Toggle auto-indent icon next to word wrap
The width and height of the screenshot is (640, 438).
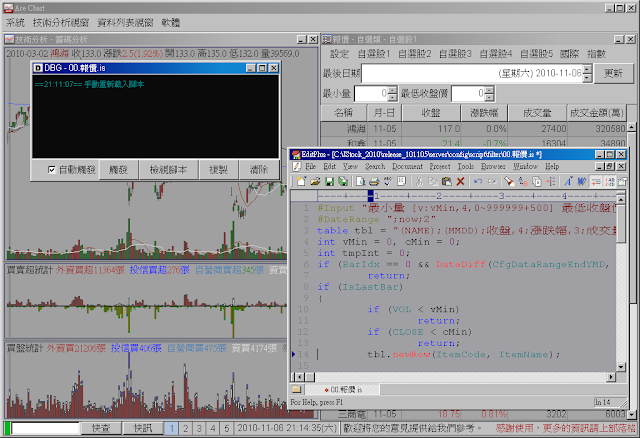coord(596,181)
